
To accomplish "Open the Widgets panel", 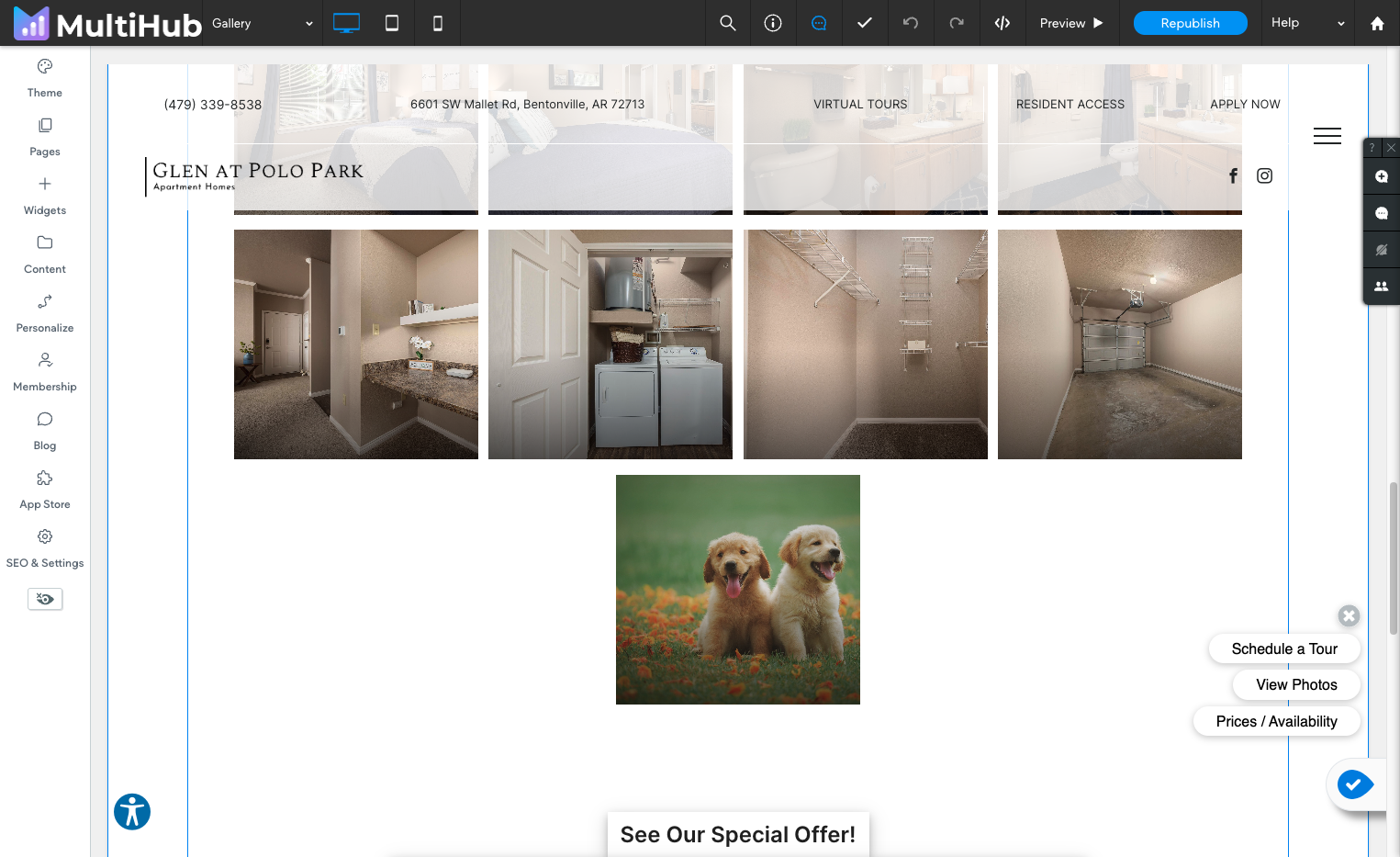I will [x=45, y=196].
